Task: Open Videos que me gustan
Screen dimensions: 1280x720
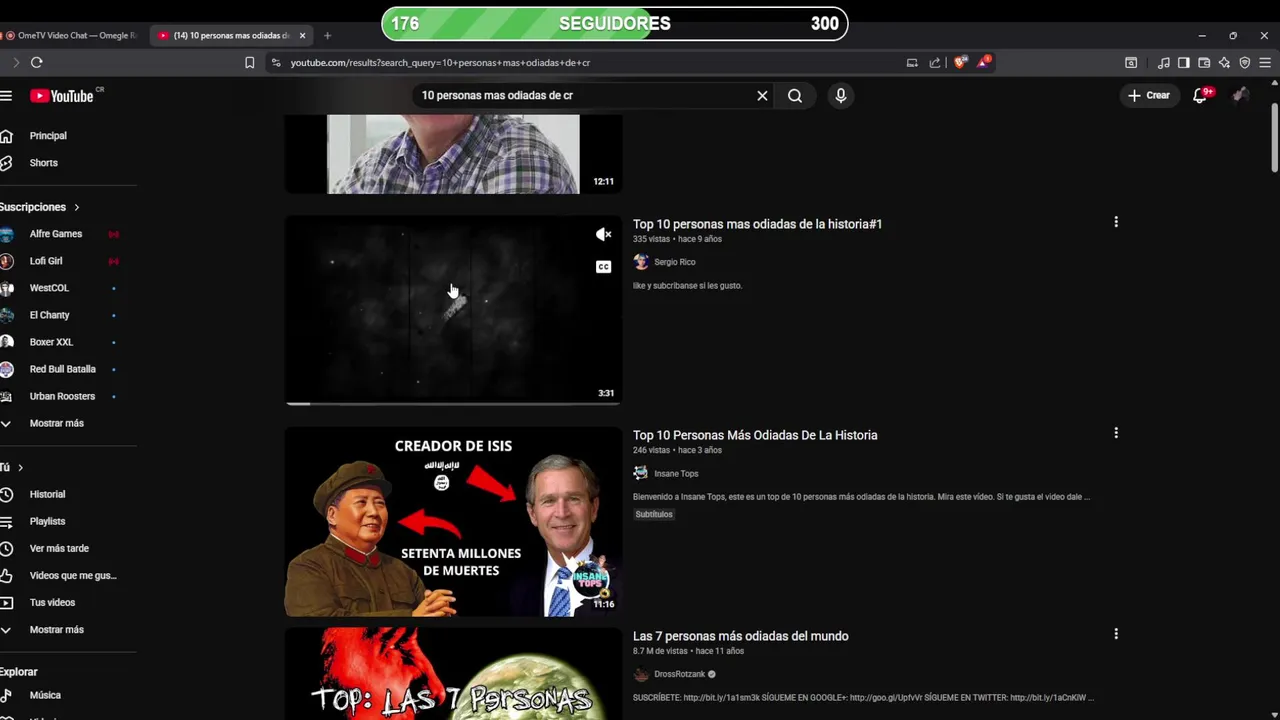Action: coord(73,575)
